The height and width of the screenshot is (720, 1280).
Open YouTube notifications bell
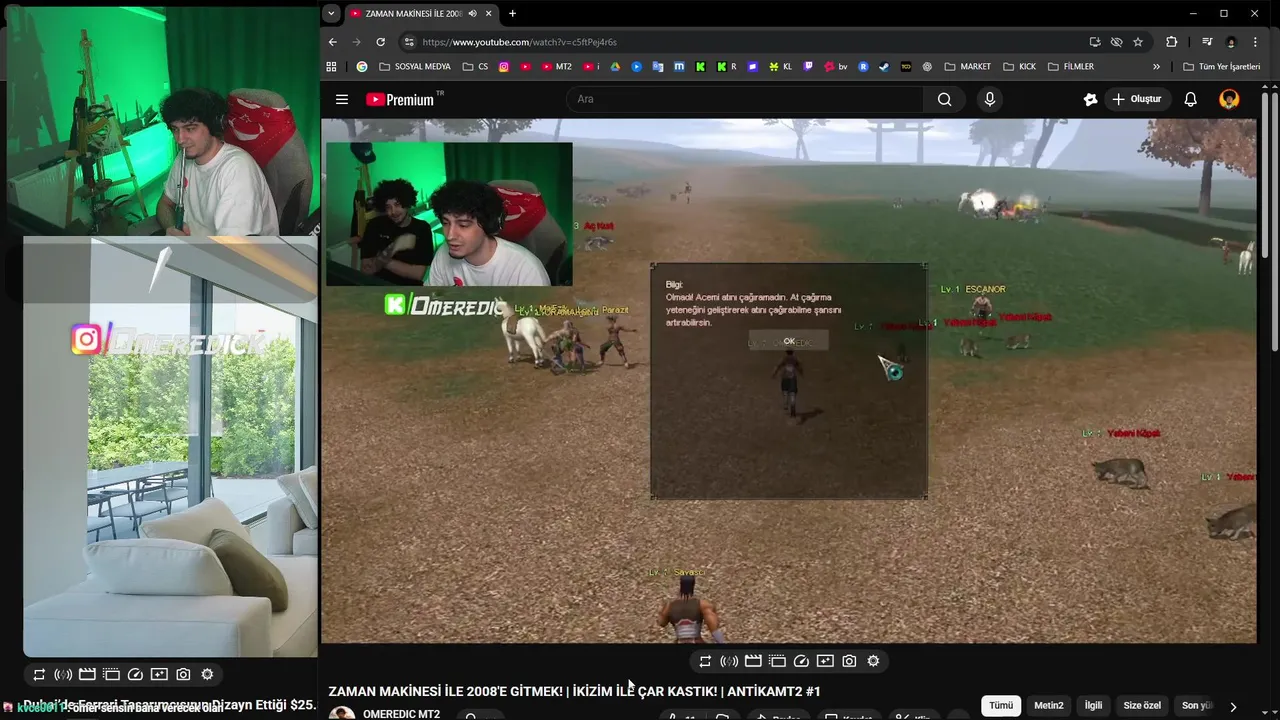tap(1190, 99)
